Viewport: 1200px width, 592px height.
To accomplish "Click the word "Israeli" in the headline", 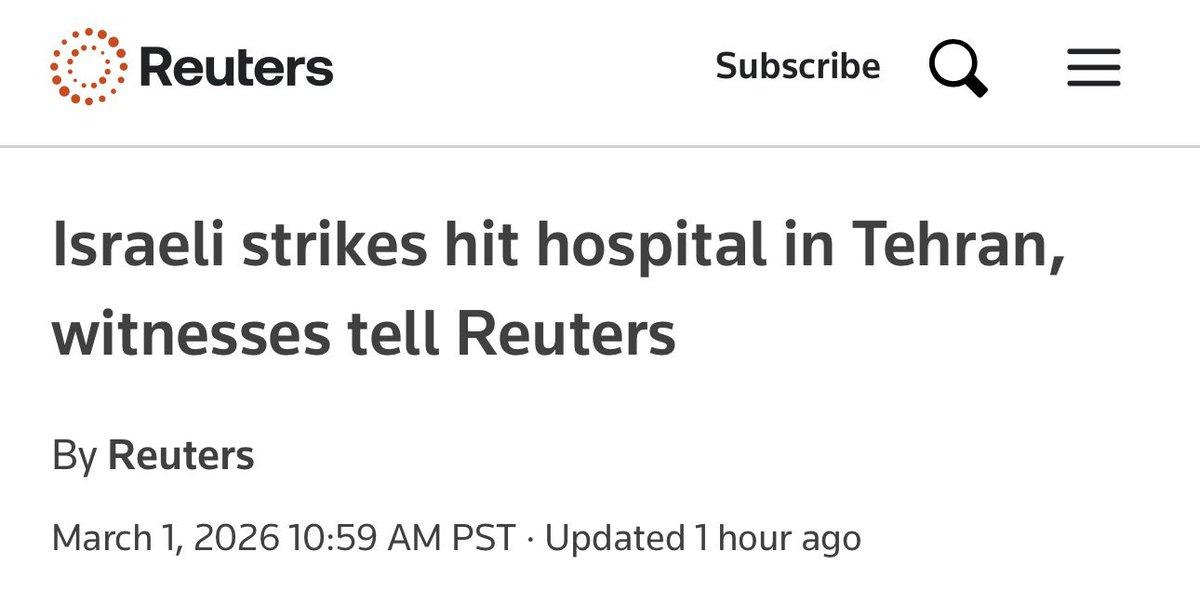I will pos(138,247).
